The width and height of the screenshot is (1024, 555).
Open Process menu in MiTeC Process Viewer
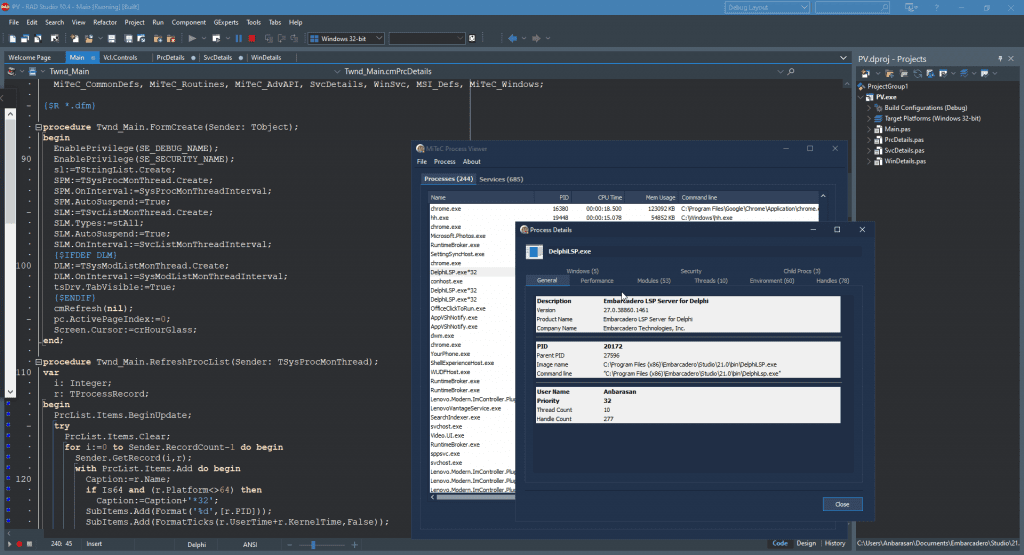click(x=444, y=162)
